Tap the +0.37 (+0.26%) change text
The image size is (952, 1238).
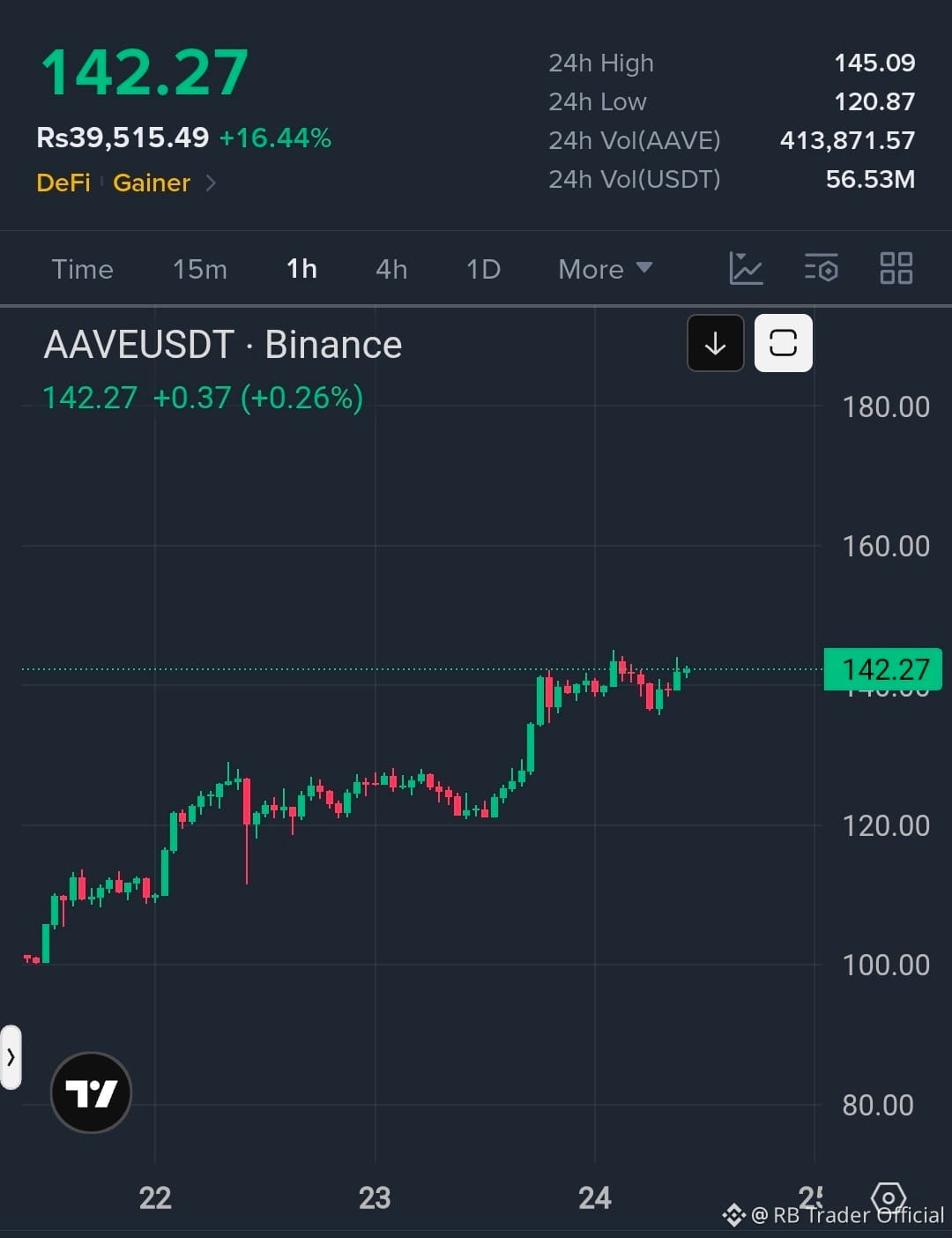pyautogui.click(x=258, y=398)
